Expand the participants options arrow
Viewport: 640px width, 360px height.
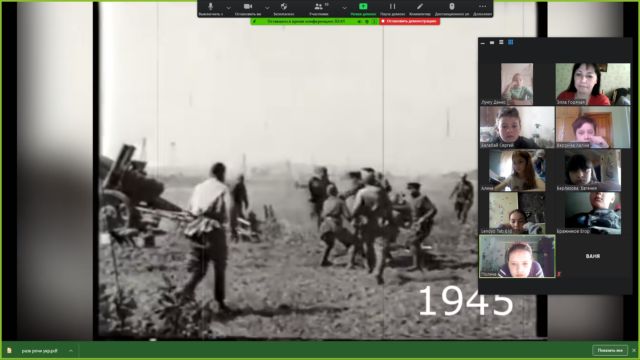coord(344,8)
